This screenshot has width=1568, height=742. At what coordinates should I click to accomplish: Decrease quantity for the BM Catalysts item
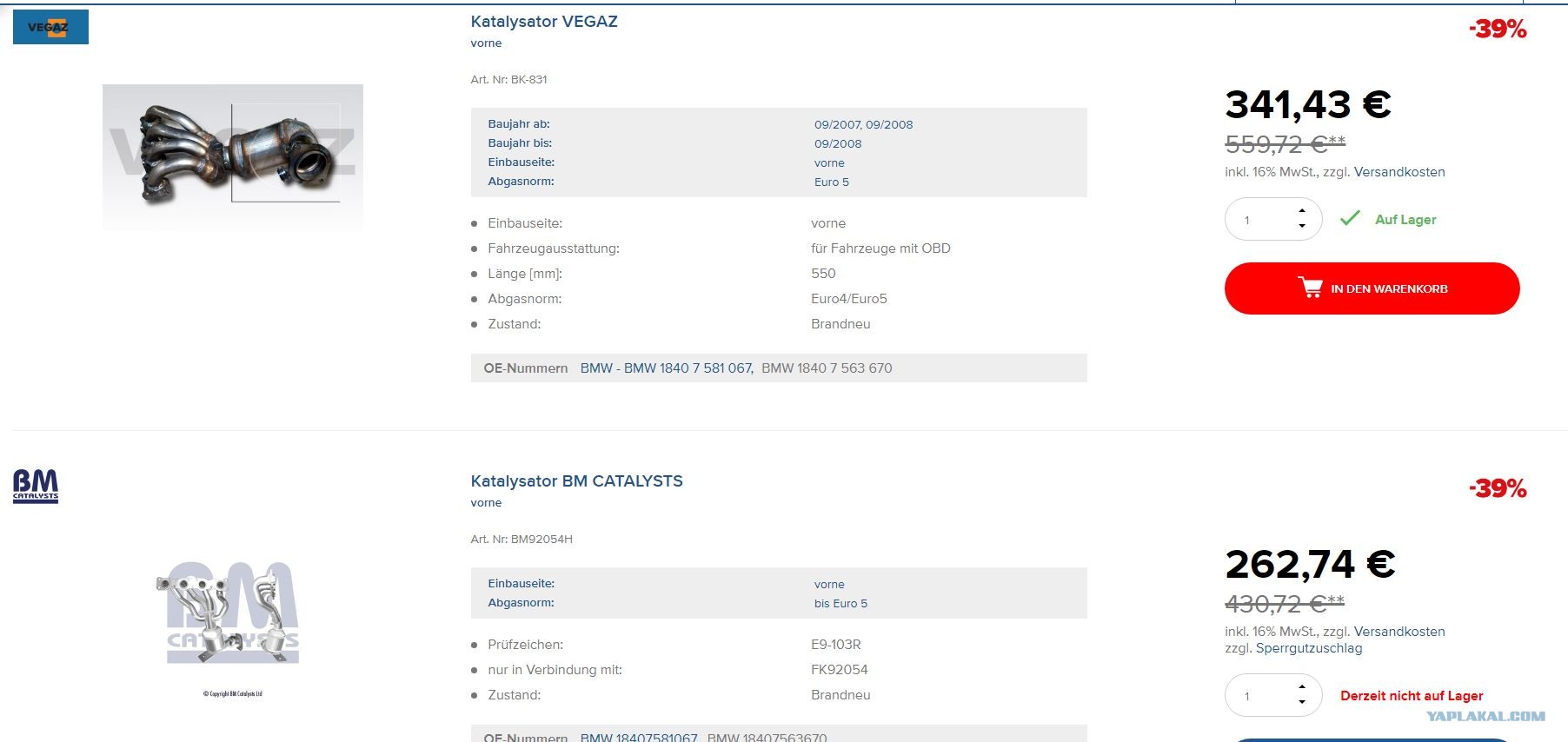(1301, 702)
